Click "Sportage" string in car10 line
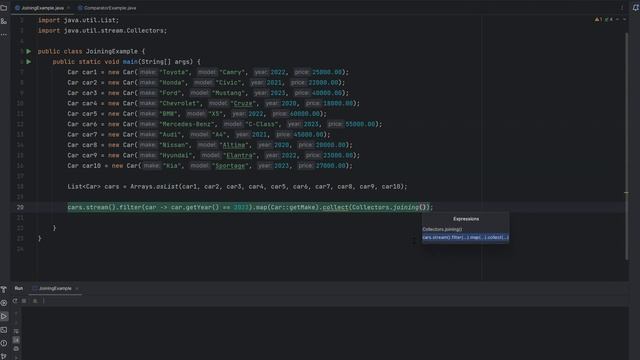The height and width of the screenshot is (360, 640). click(x=230, y=166)
